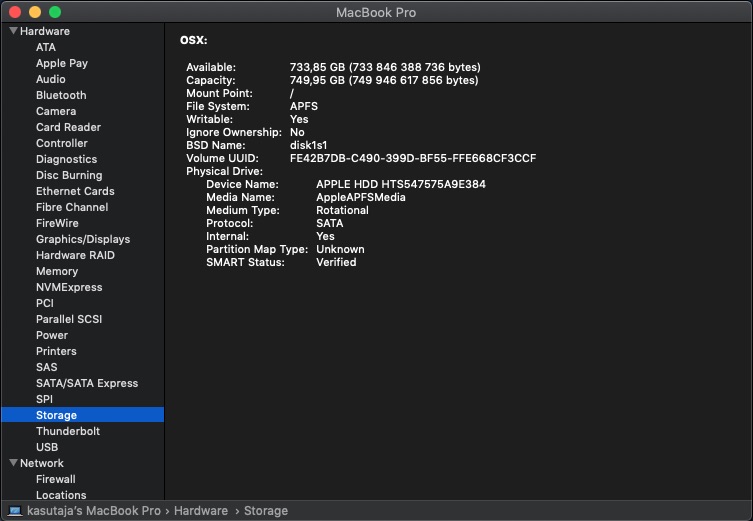The width and height of the screenshot is (753, 521).
Task: Select Audio in the sidebar
Action: (x=50, y=79)
